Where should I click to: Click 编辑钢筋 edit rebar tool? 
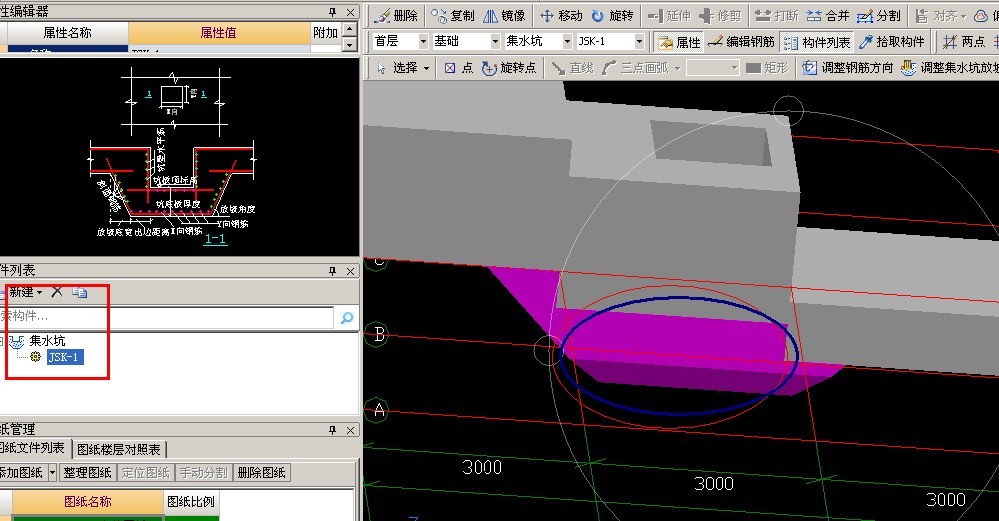[x=742, y=42]
